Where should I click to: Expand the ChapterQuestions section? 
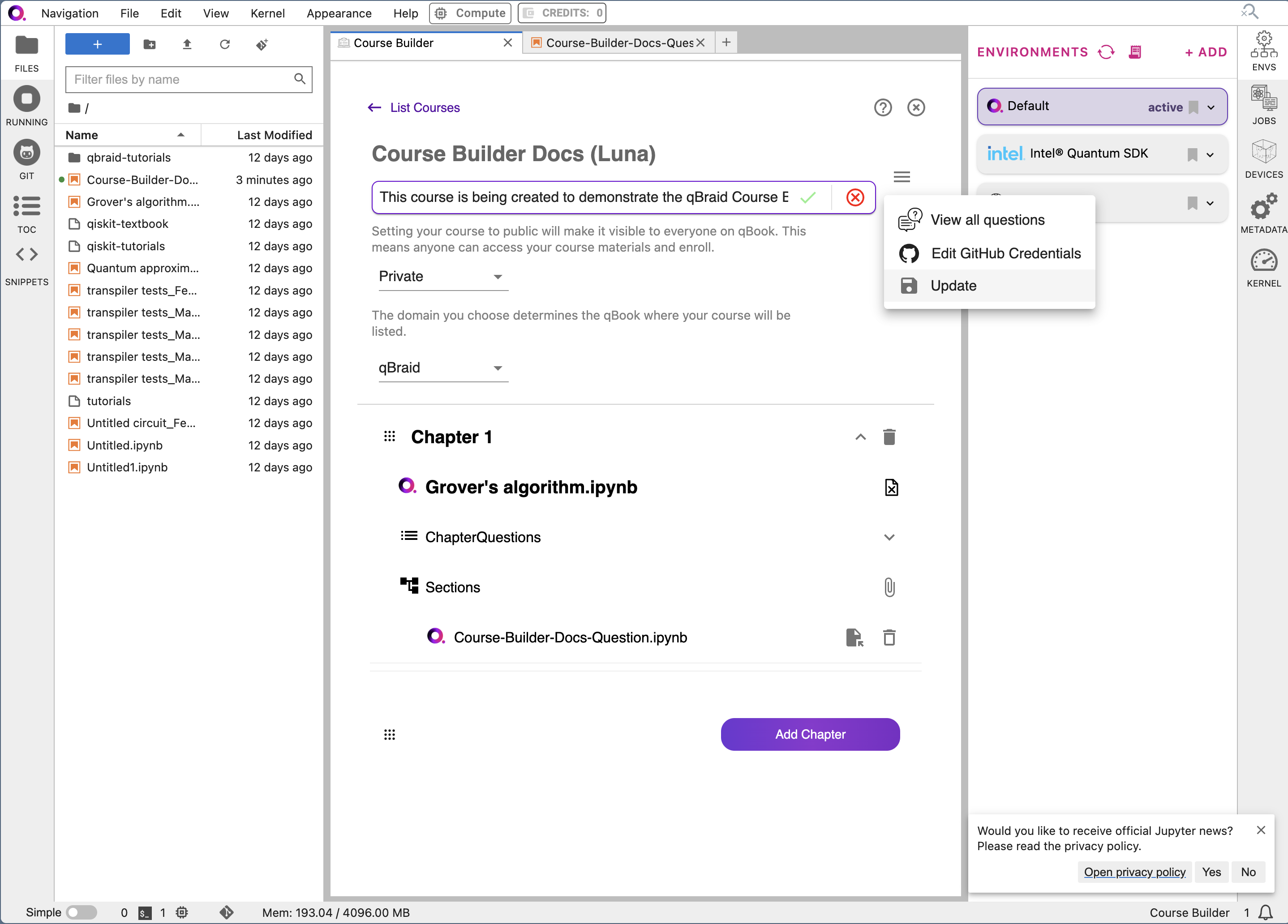tap(889, 538)
